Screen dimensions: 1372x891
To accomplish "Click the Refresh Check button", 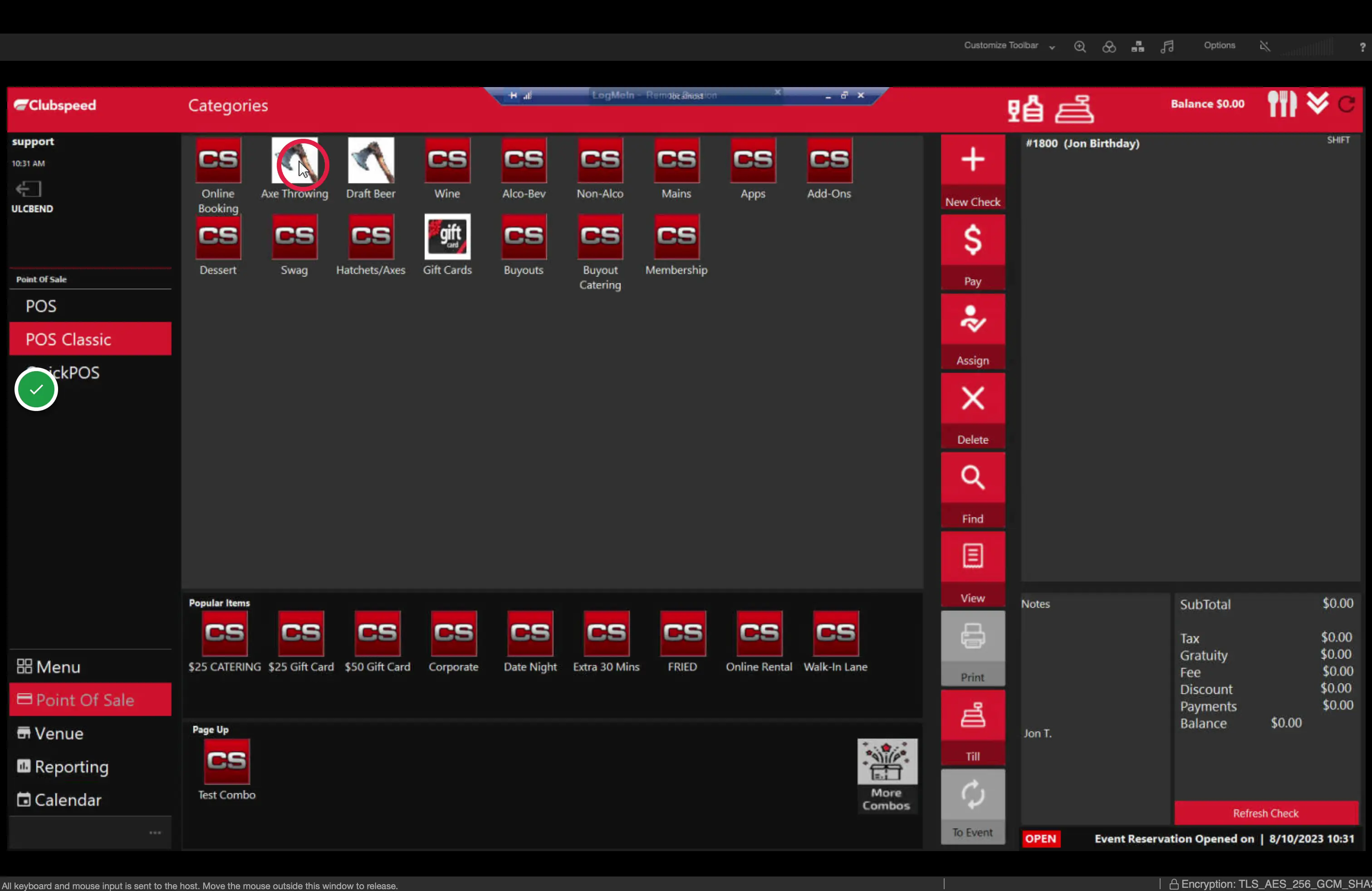I will click(1266, 813).
